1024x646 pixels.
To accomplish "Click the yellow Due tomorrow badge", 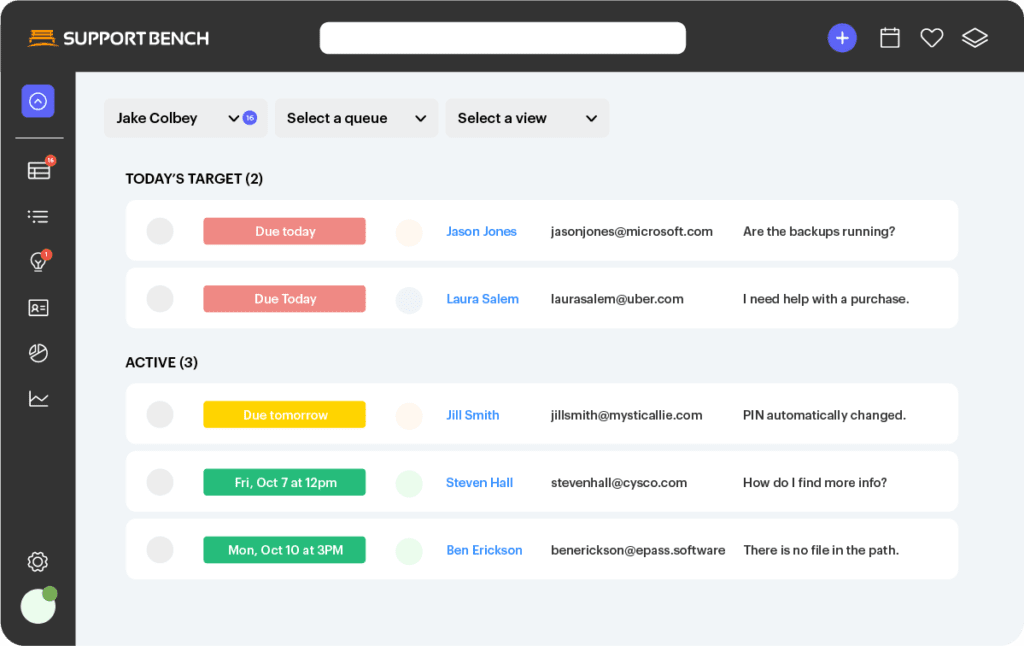I will click(x=284, y=415).
